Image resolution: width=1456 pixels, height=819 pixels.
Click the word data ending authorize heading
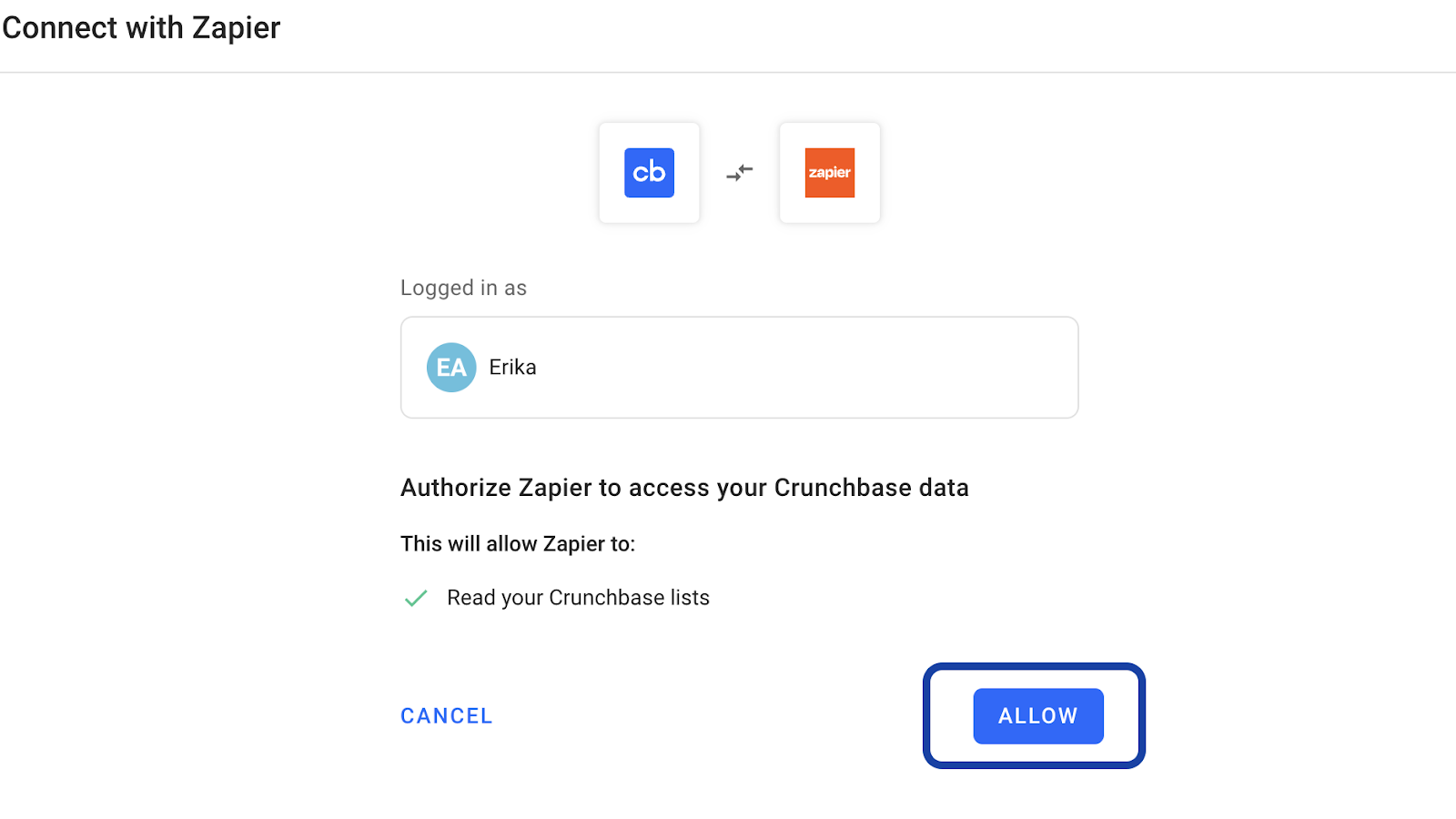click(944, 488)
